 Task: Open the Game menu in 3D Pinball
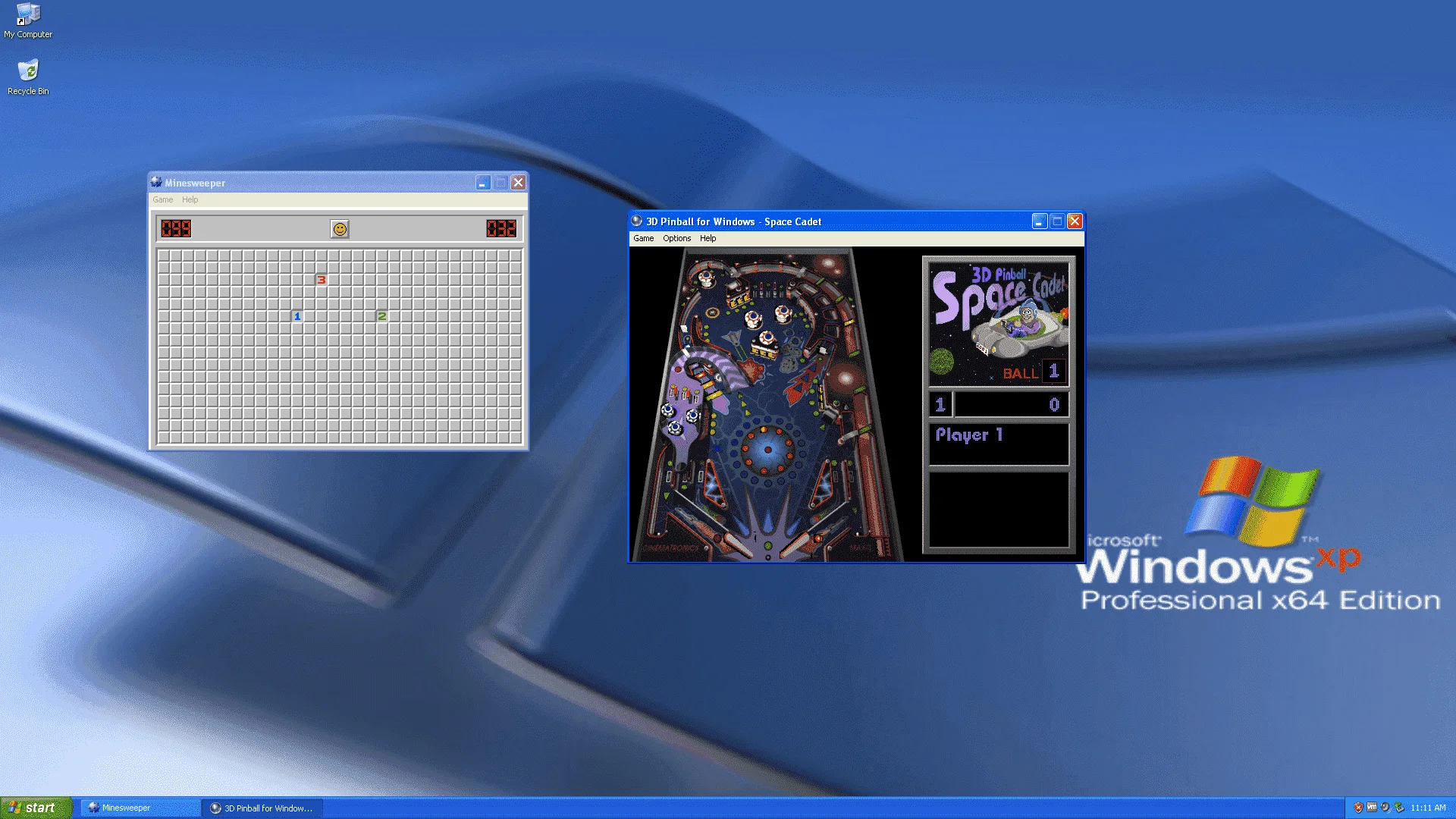pyautogui.click(x=644, y=238)
